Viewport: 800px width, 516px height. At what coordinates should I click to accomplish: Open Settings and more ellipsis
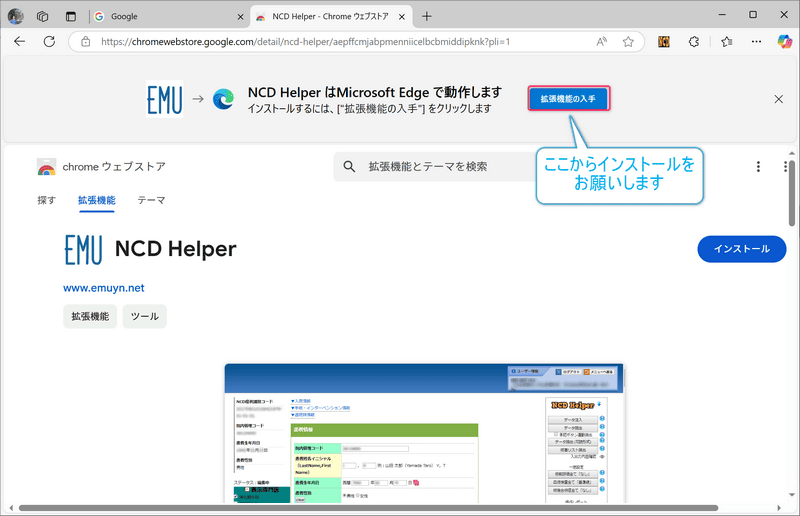point(756,42)
